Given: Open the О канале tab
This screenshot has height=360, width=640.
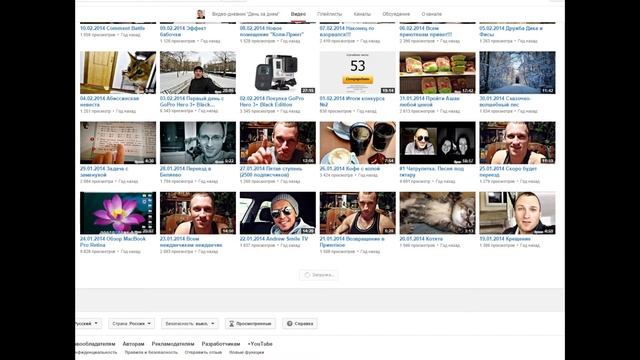Looking at the screenshot, I should 431,14.
